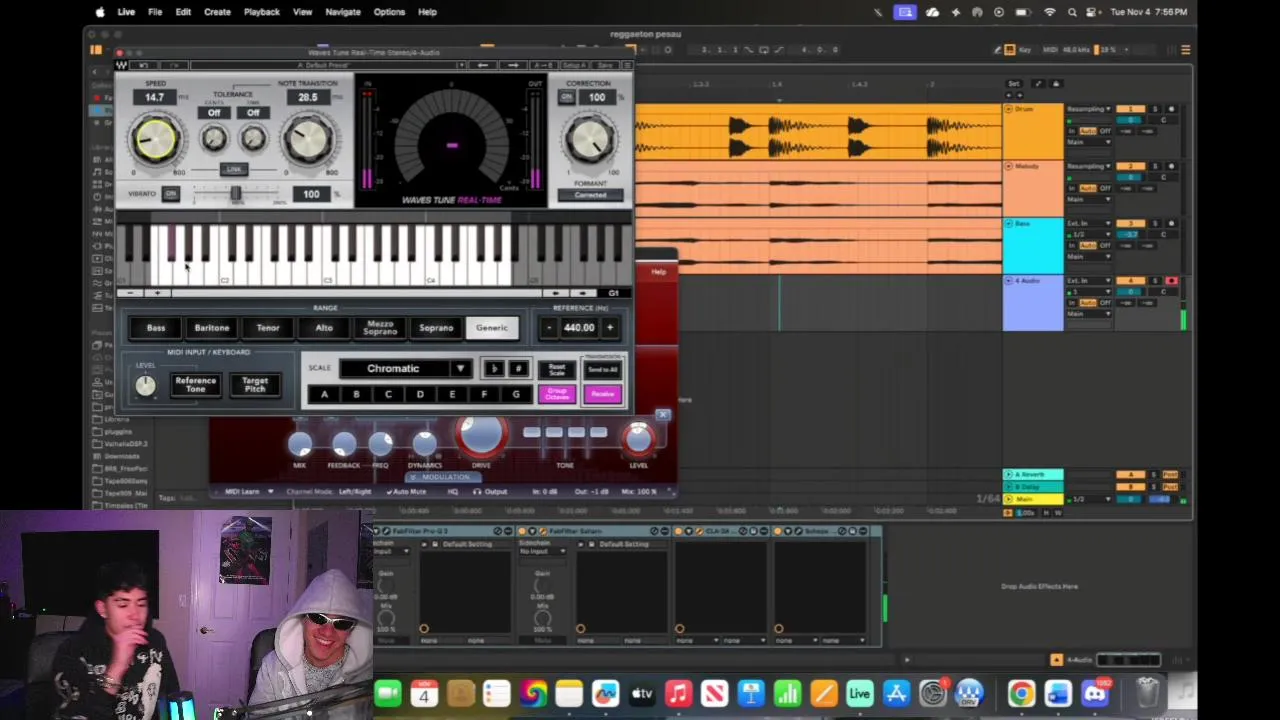Open Drum track Main output dropdown
Screen dimensions: 1280x720
tap(1089, 142)
